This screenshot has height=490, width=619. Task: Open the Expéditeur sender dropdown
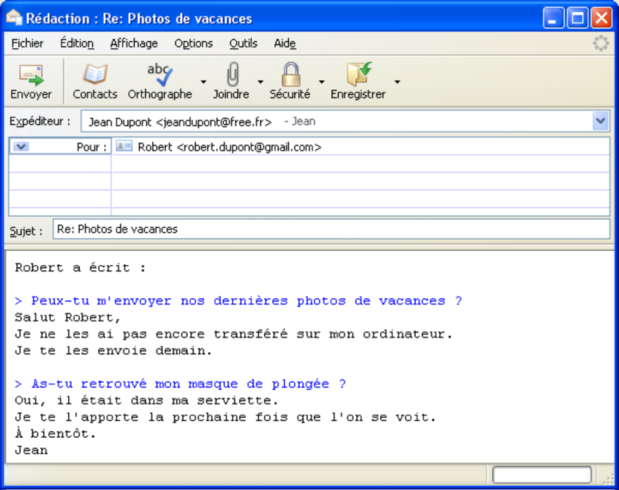tap(600, 121)
